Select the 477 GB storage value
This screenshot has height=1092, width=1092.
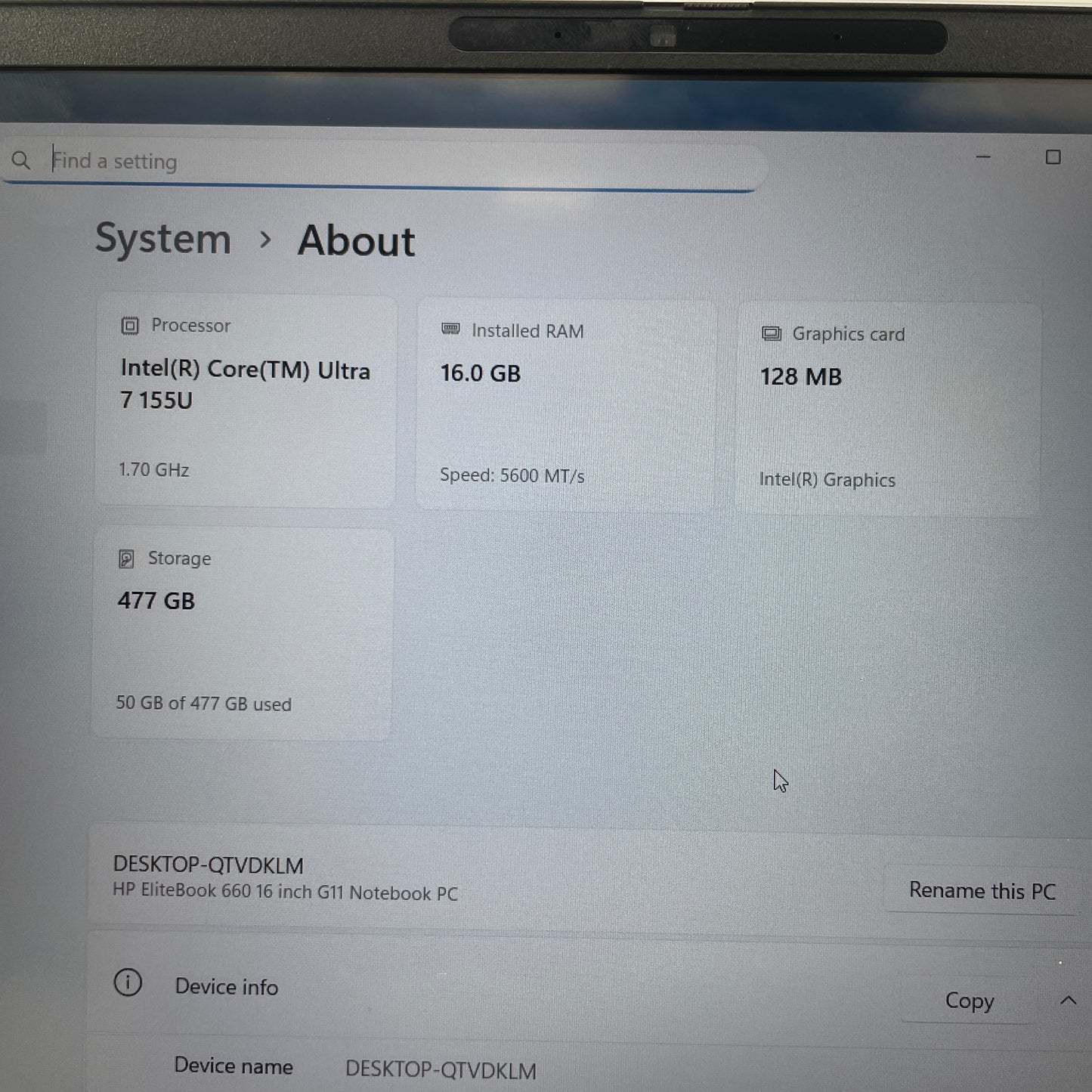[156, 601]
